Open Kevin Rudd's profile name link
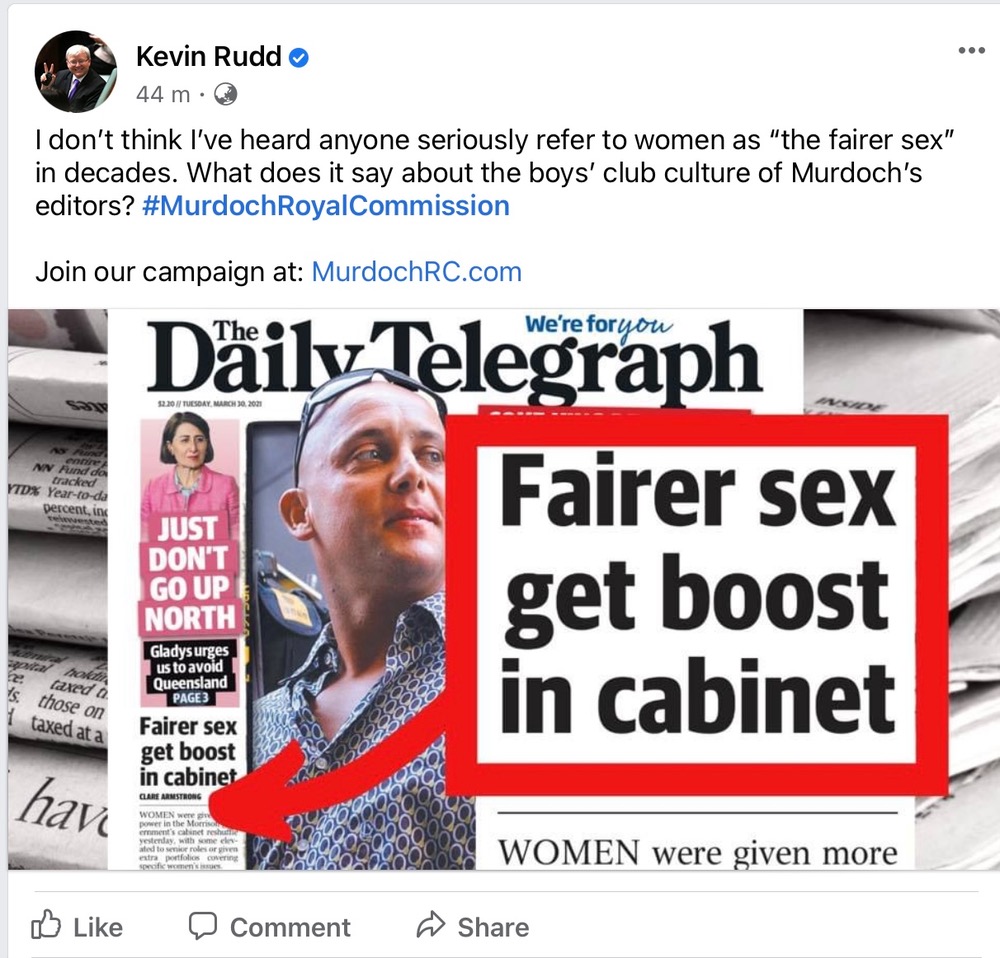Viewport: 1000px width, 958px height. click(x=209, y=57)
